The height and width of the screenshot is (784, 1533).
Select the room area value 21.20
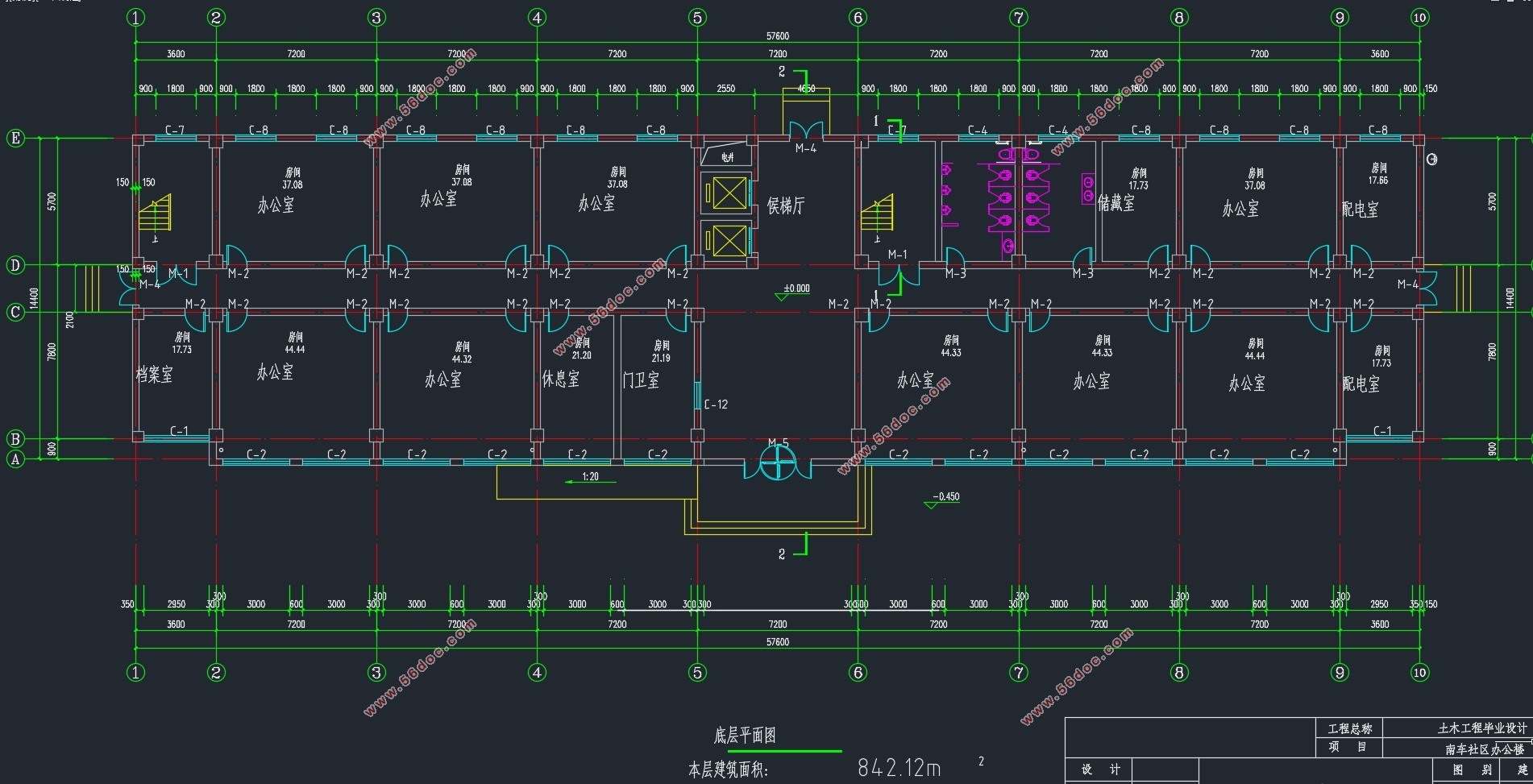click(x=581, y=355)
